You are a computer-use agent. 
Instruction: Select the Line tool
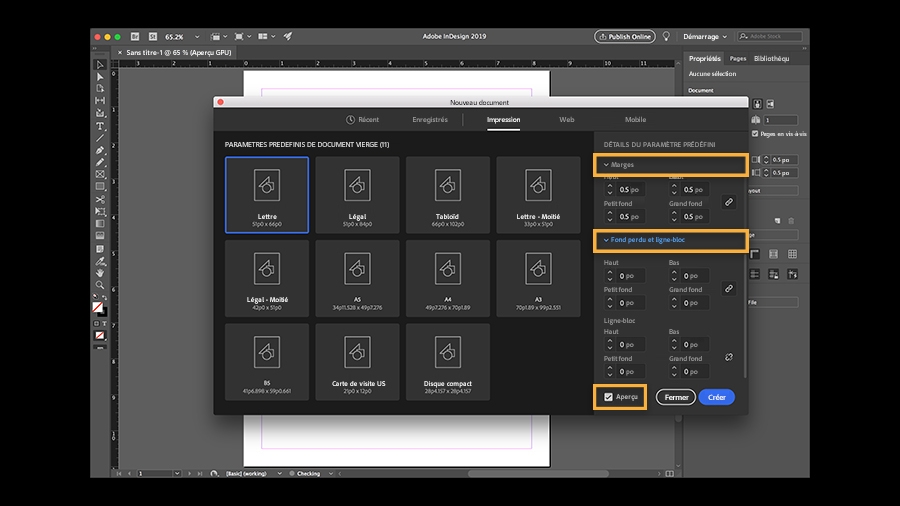coord(100,138)
